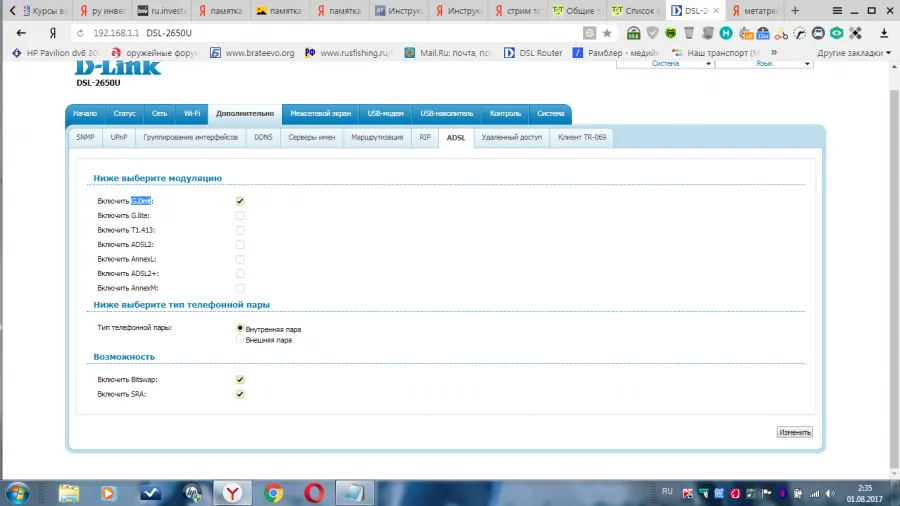Switch to Yandex Browser in taskbar
900x506 pixels.
(232, 493)
